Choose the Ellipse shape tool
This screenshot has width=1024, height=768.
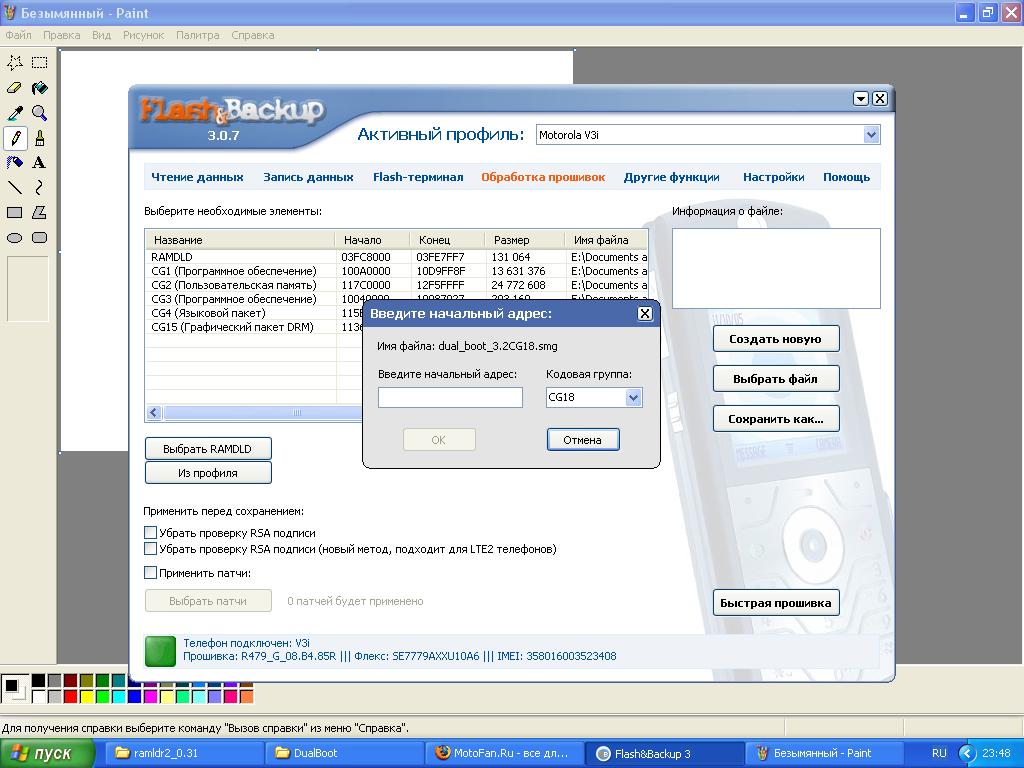pos(15,238)
